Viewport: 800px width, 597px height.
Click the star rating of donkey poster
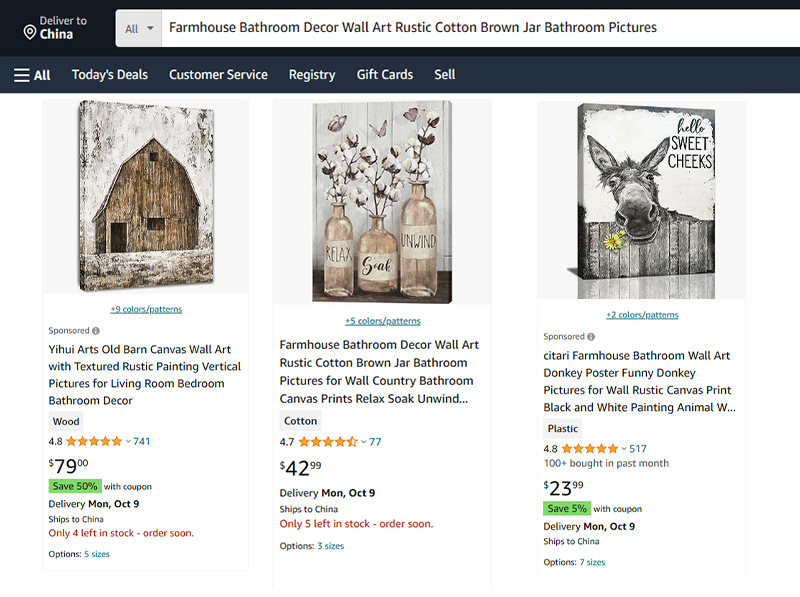tap(590, 449)
